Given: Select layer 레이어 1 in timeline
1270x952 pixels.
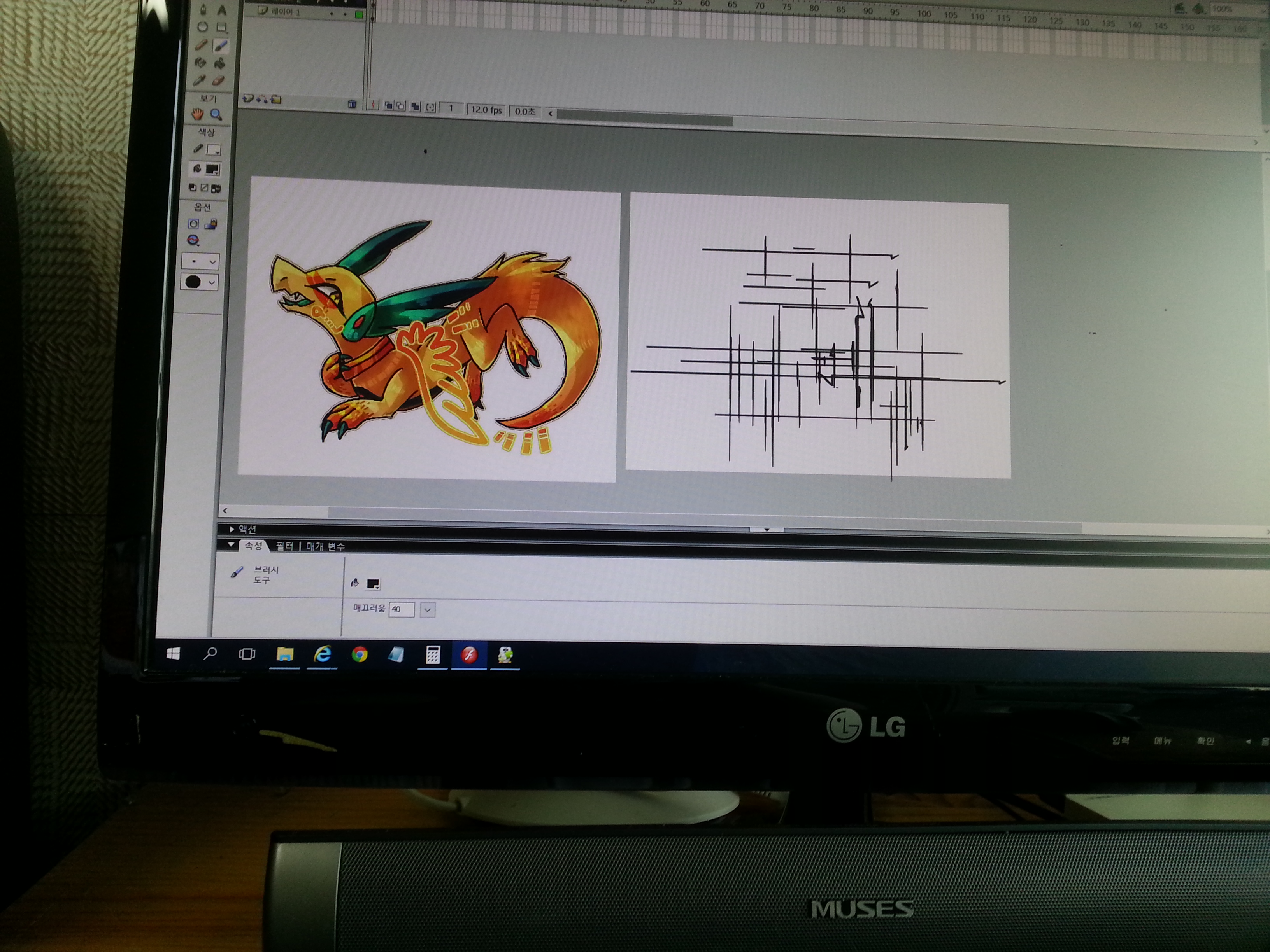Looking at the screenshot, I should (285, 12).
